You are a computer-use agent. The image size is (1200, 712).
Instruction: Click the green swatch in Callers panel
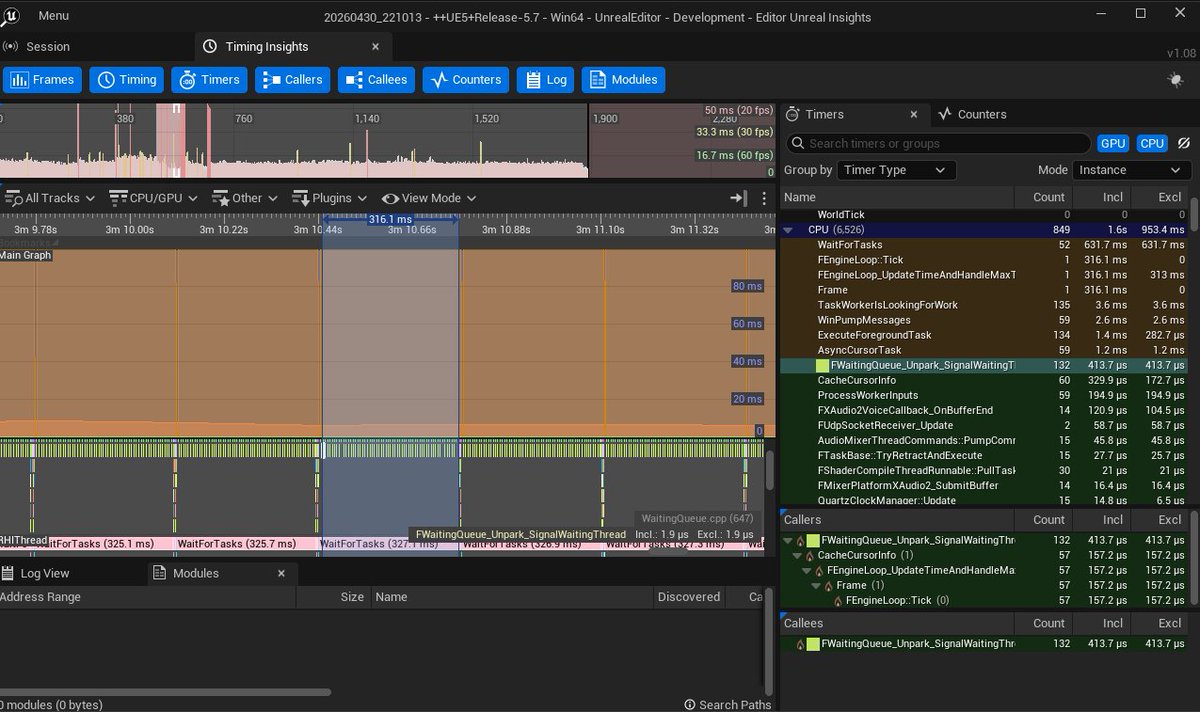click(814, 540)
